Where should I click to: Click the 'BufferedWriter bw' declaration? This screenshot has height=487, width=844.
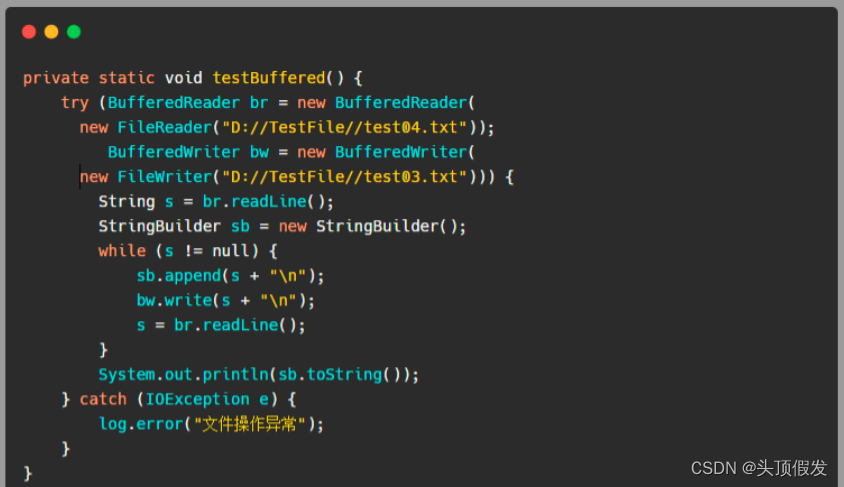[188, 152]
